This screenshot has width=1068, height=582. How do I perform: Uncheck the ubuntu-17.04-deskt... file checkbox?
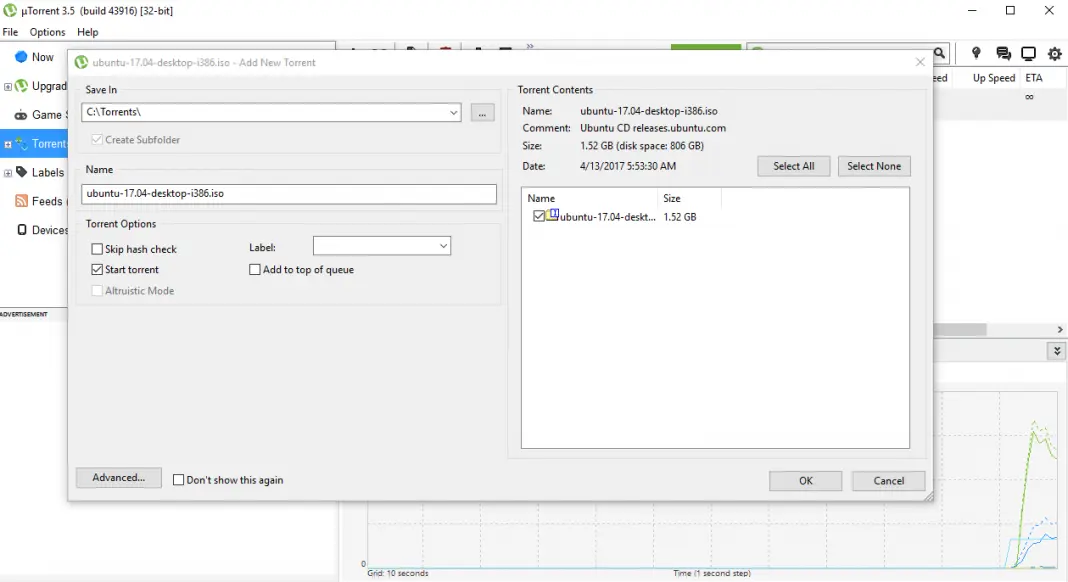(539, 216)
